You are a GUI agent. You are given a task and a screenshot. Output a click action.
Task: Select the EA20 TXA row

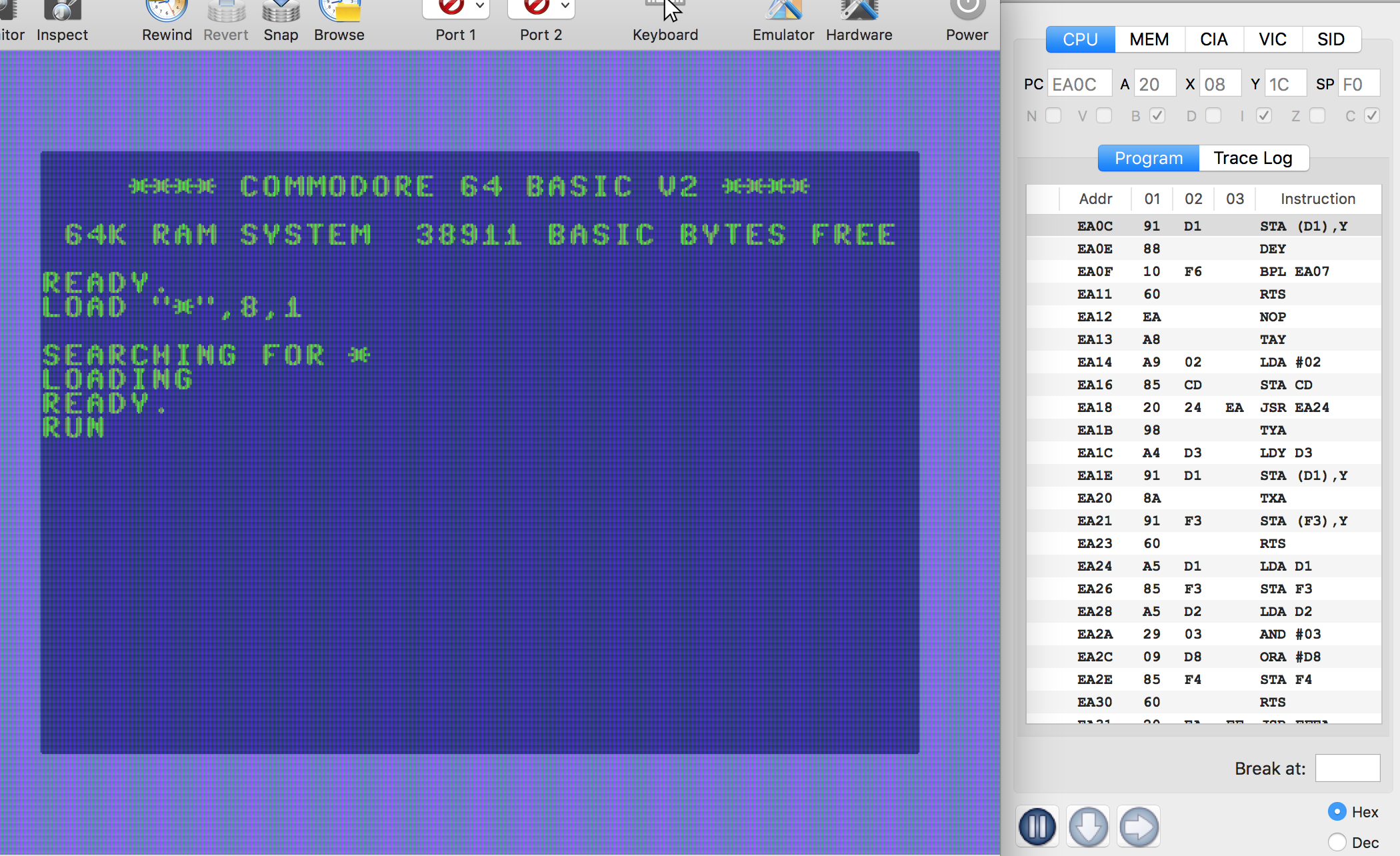pyautogui.click(x=1203, y=498)
